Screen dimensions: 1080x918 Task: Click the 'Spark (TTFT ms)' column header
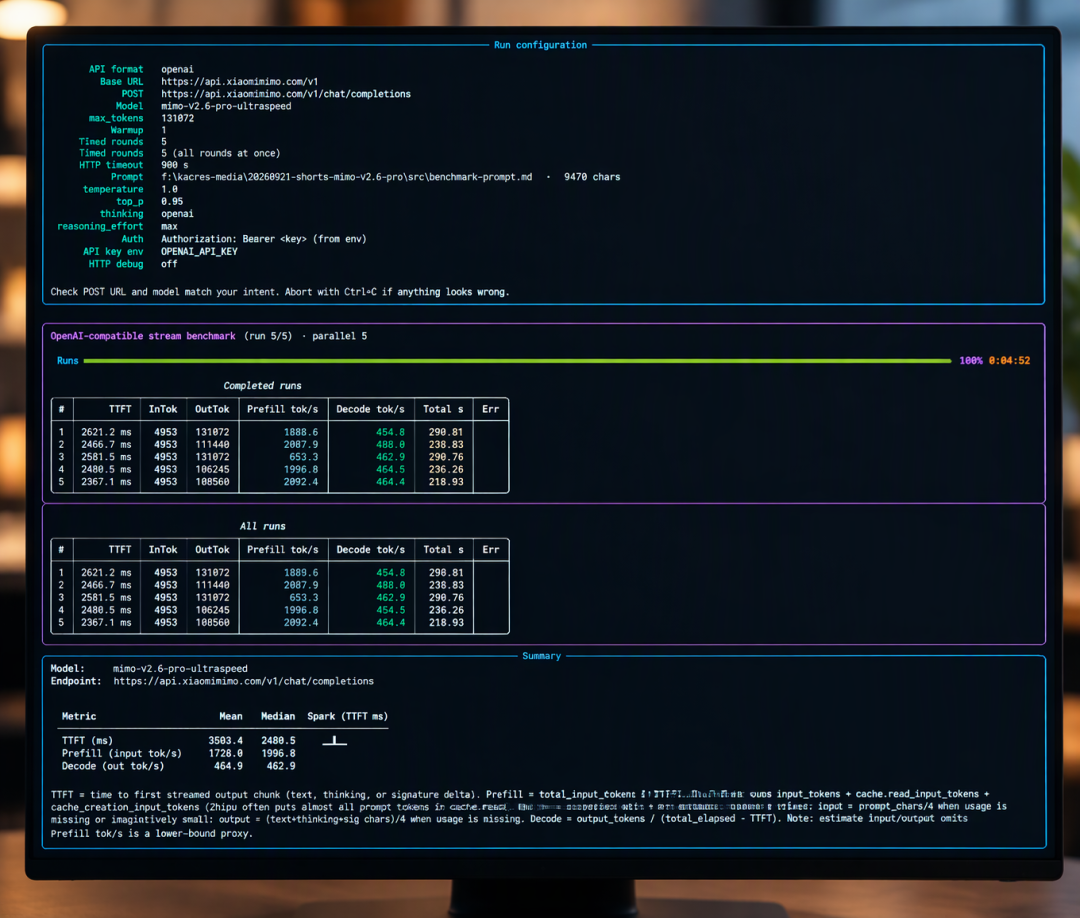(347, 717)
